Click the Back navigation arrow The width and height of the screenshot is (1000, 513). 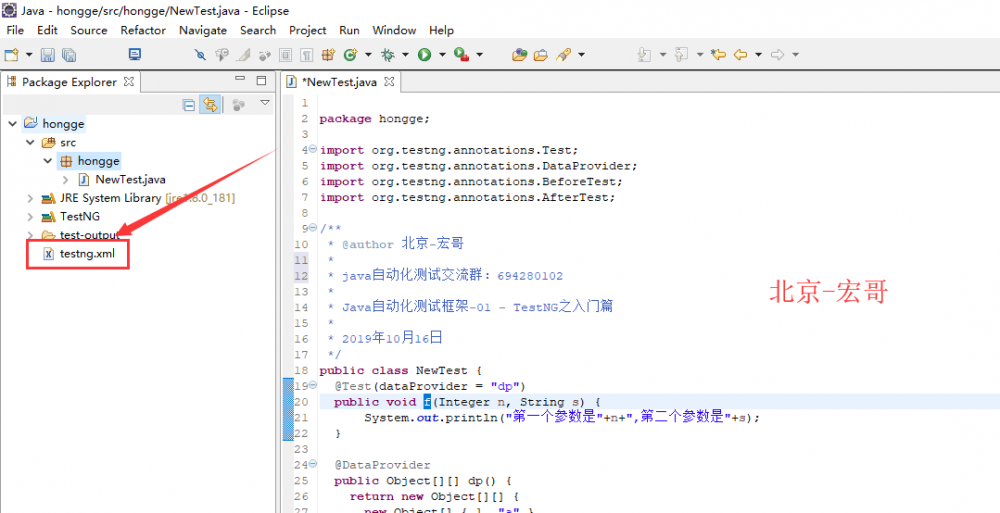(741, 55)
